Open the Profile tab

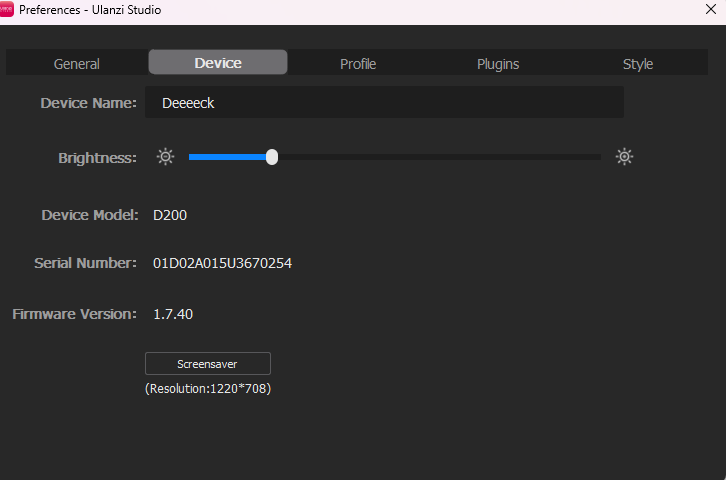click(x=358, y=63)
